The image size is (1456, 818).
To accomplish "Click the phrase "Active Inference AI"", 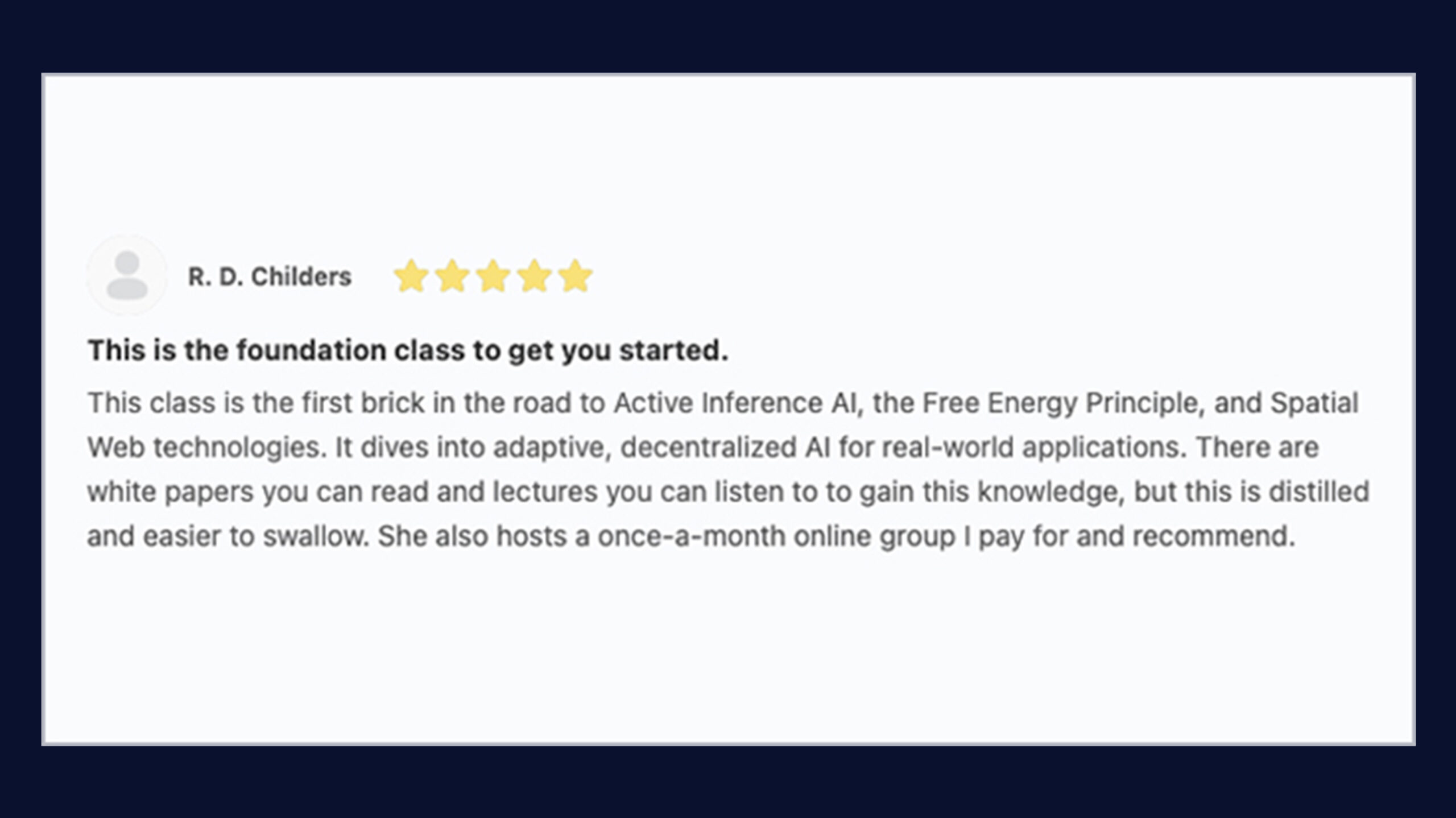I will (x=735, y=403).
